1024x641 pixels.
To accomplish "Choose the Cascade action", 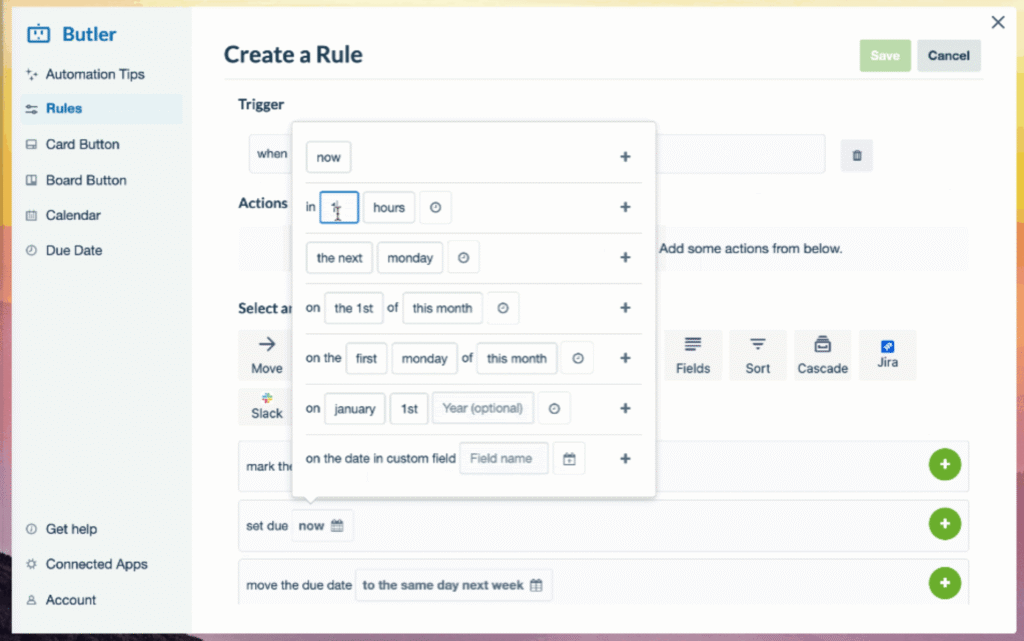I will point(822,354).
